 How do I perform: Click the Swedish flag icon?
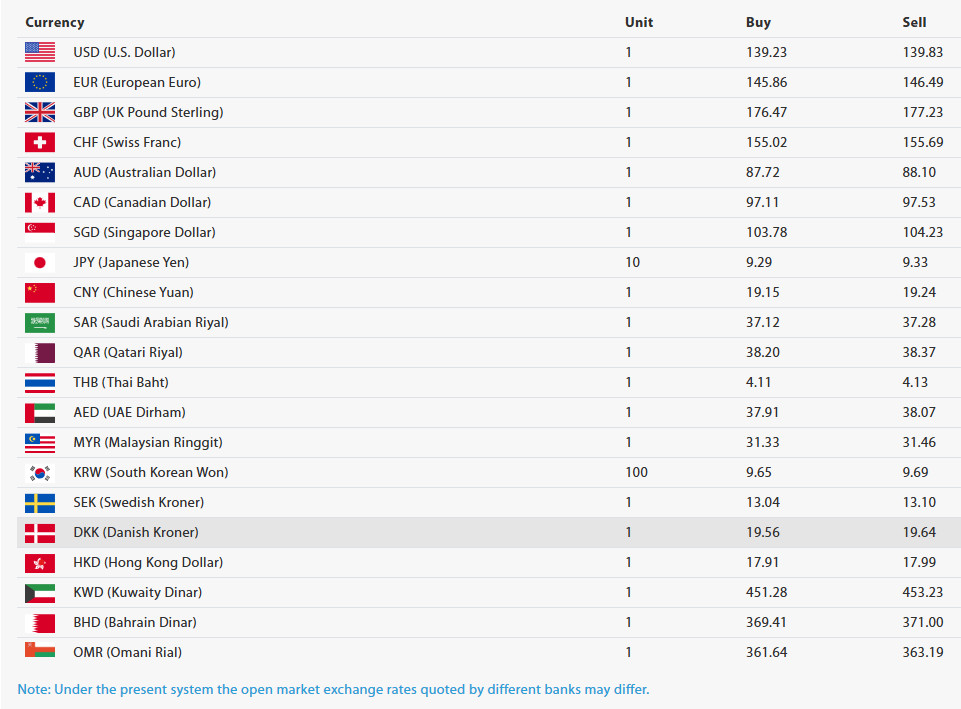40,502
